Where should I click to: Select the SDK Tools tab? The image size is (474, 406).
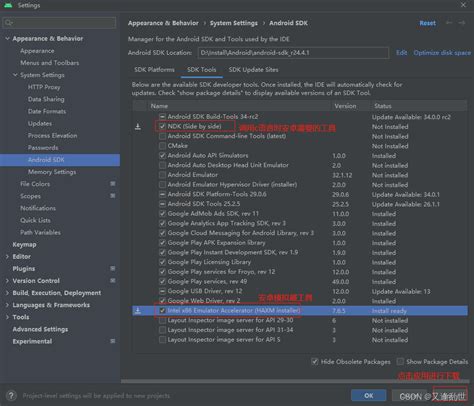(x=201, y=70)
